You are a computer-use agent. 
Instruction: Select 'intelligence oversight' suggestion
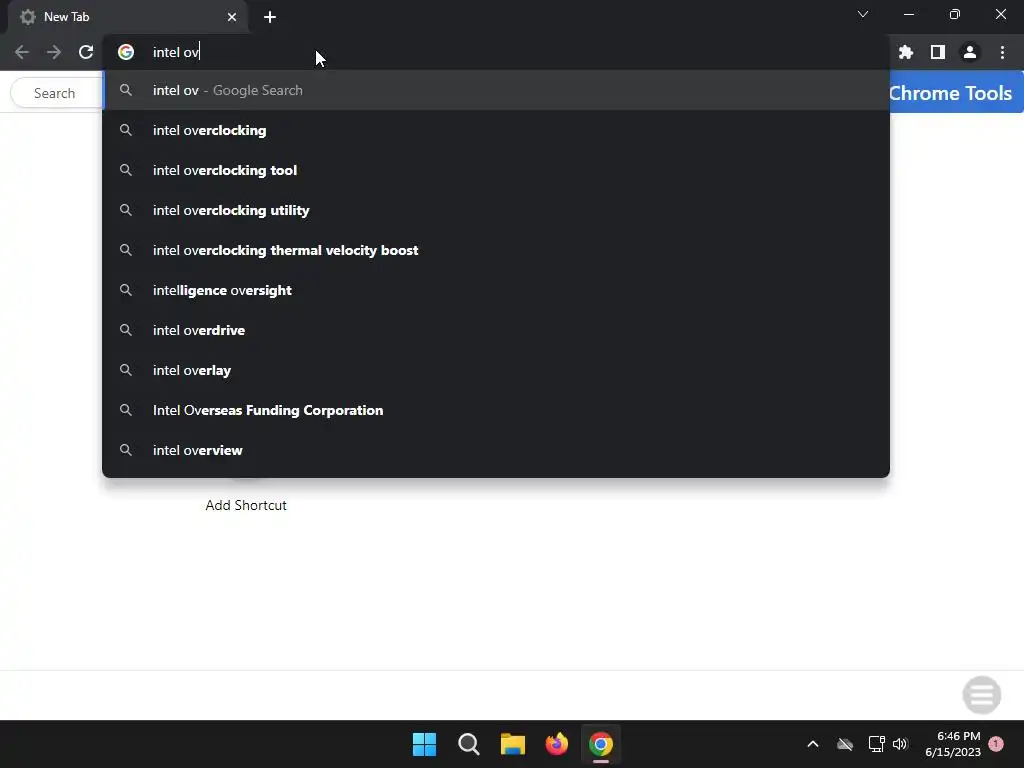point(496,290)
